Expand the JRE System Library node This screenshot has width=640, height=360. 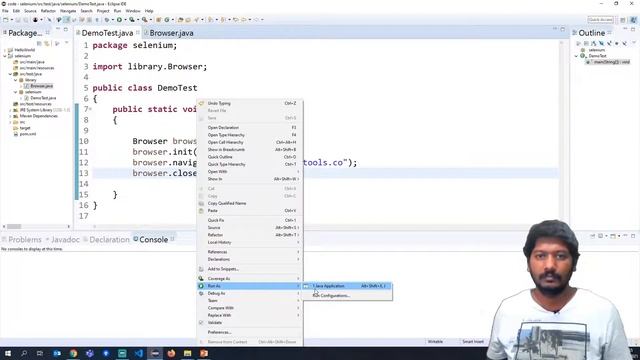(x=10, y=110)
